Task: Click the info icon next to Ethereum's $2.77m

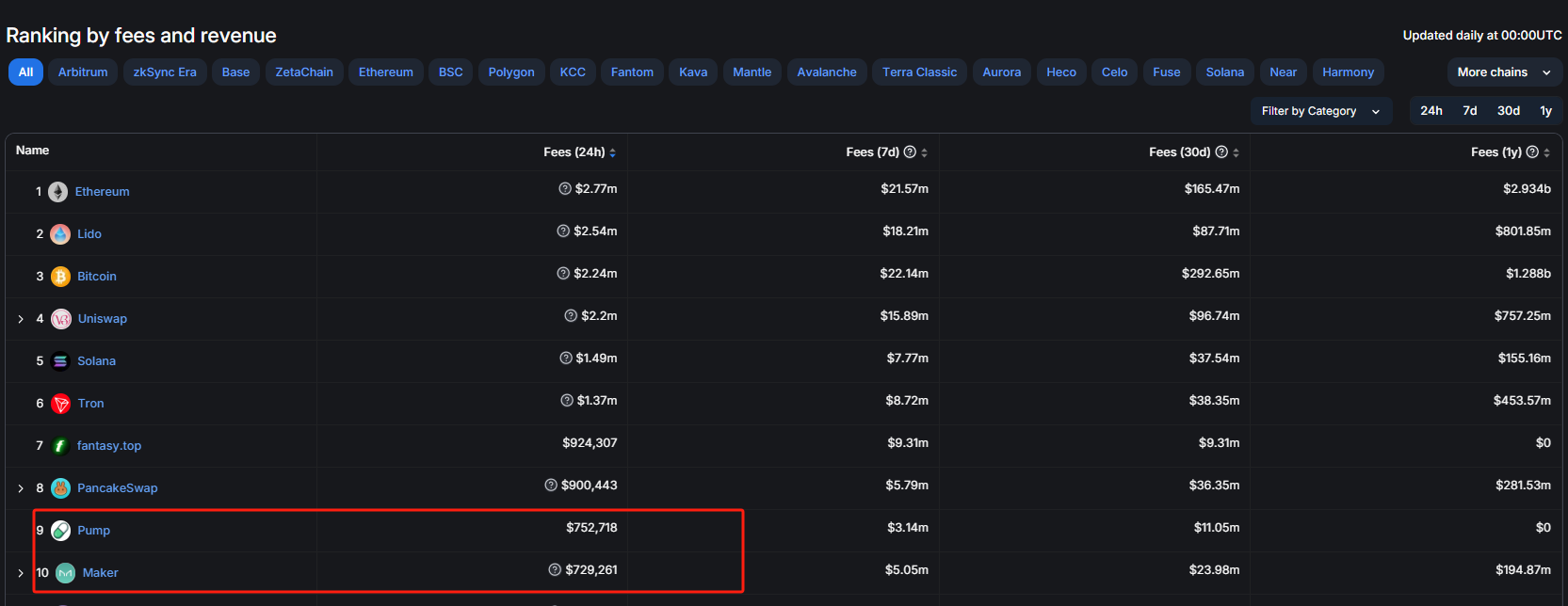Action: [565, 189]
